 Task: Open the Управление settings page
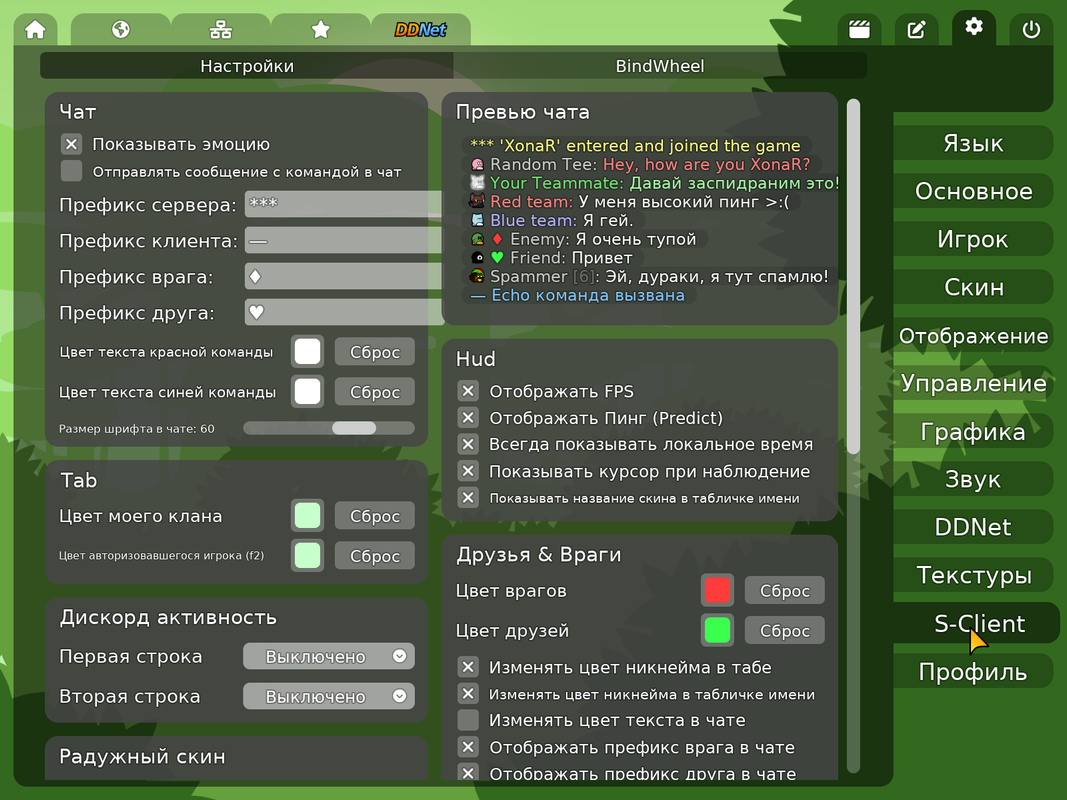point(973,383)
